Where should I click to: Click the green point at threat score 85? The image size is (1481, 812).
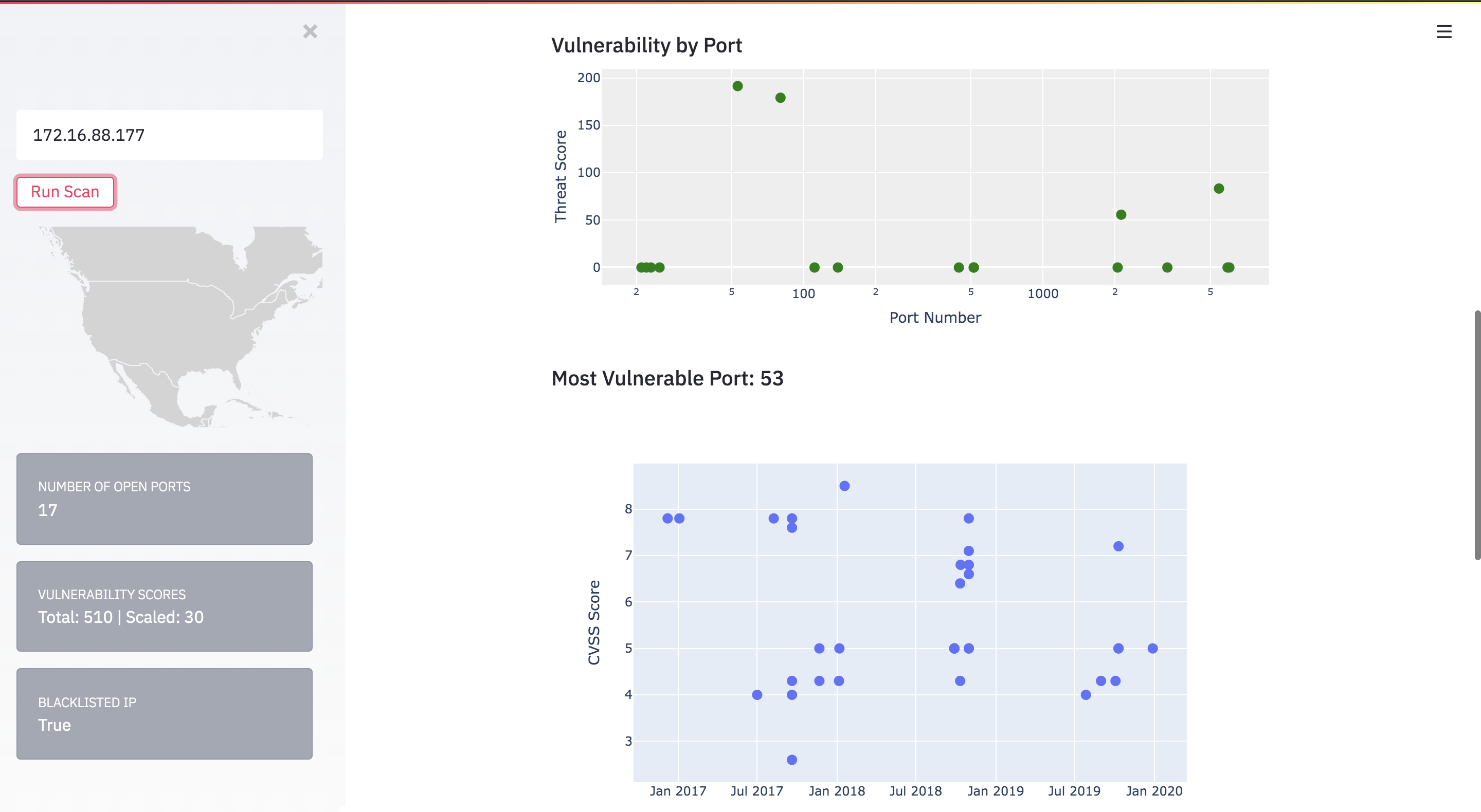[x=1219, y=189]
